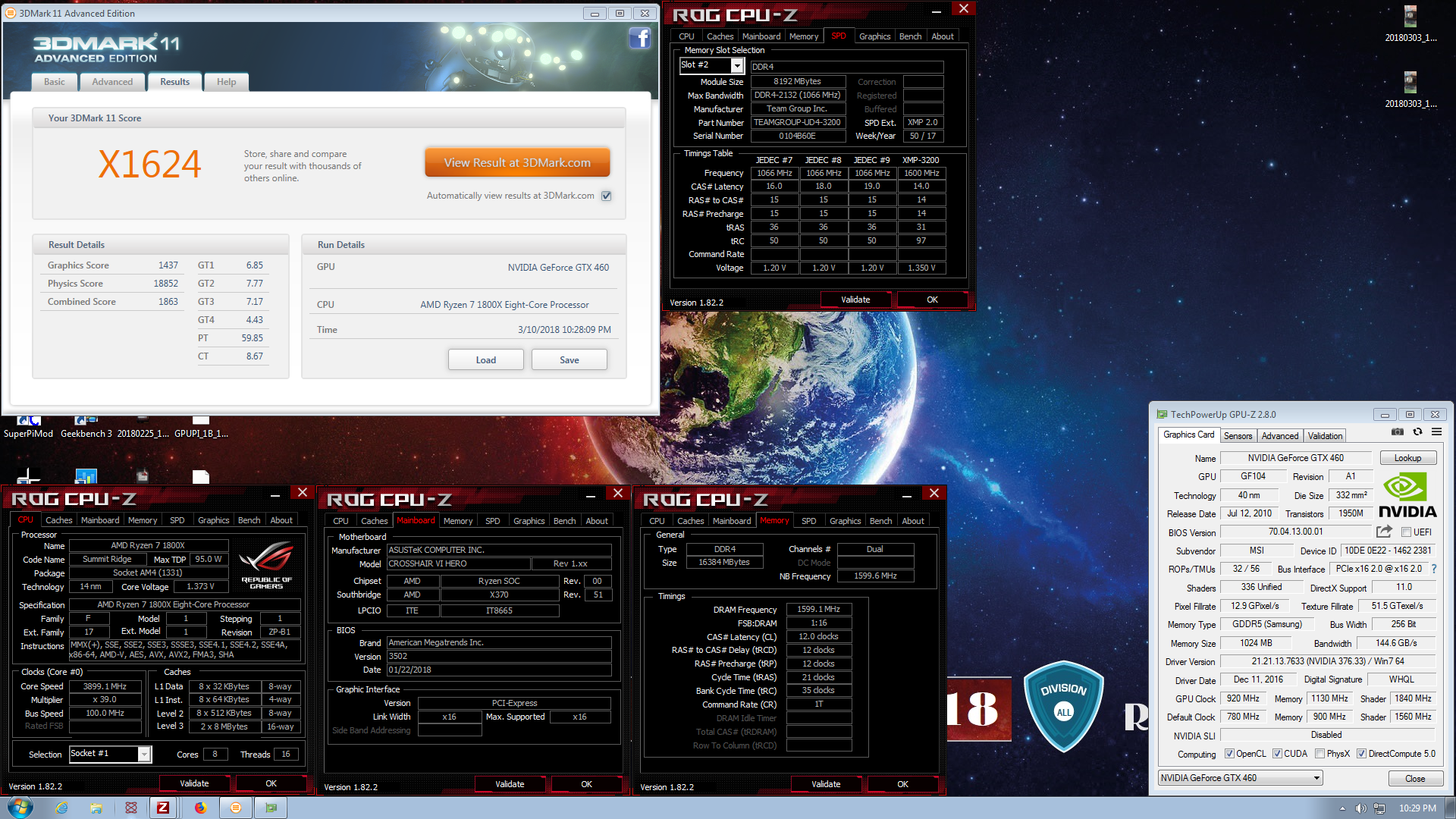Toggle the UEFI checkbox in GPU-Z
This screenshot has width=1456, height=819.
[1406, 532]
